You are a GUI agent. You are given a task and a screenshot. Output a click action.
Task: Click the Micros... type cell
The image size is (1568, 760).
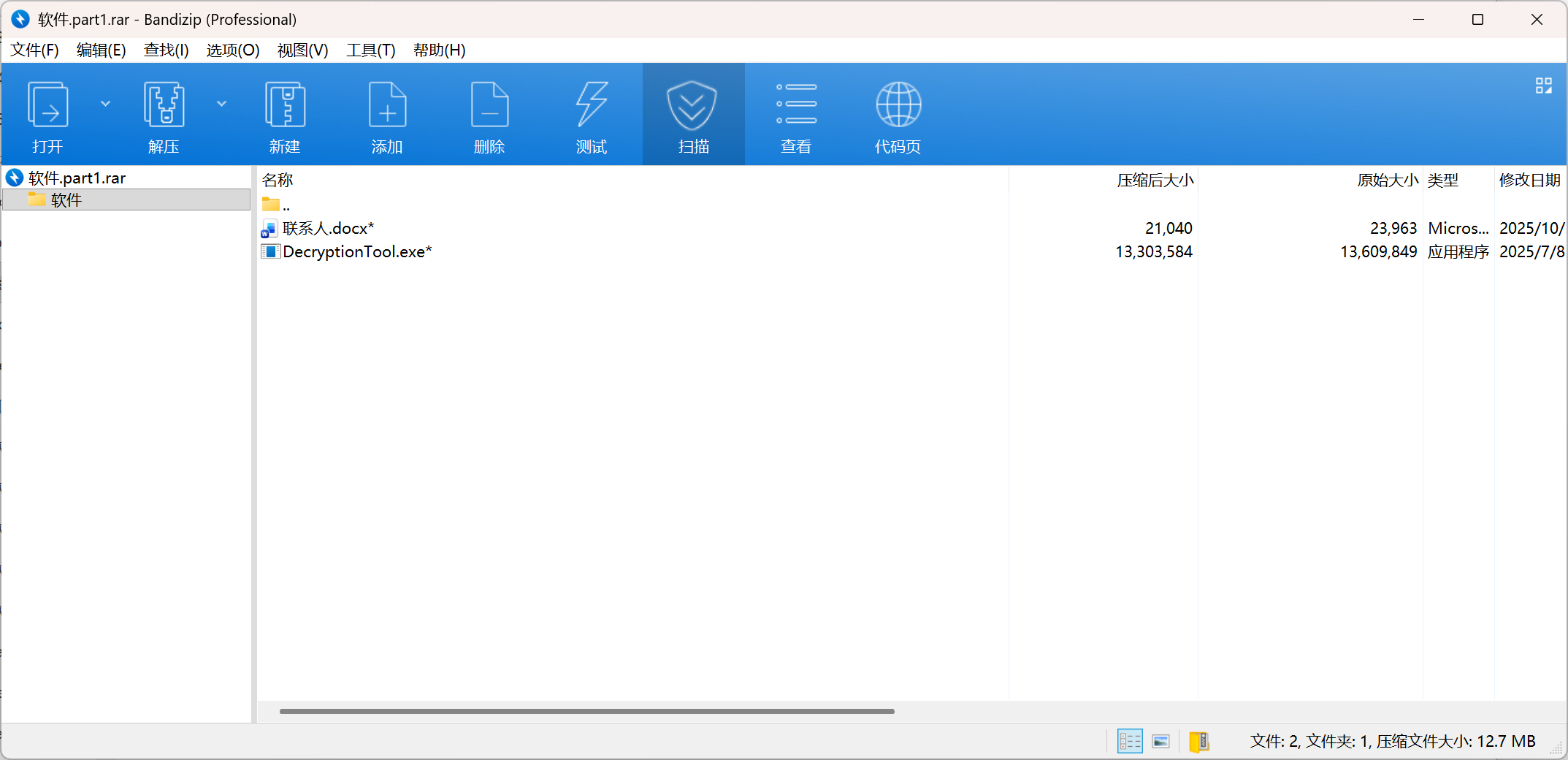pyautogui.click(x=1458, y=229)
